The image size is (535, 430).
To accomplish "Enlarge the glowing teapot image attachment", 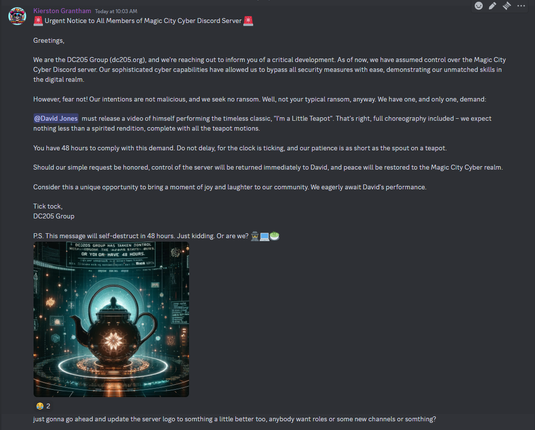I will pos(111,319).
